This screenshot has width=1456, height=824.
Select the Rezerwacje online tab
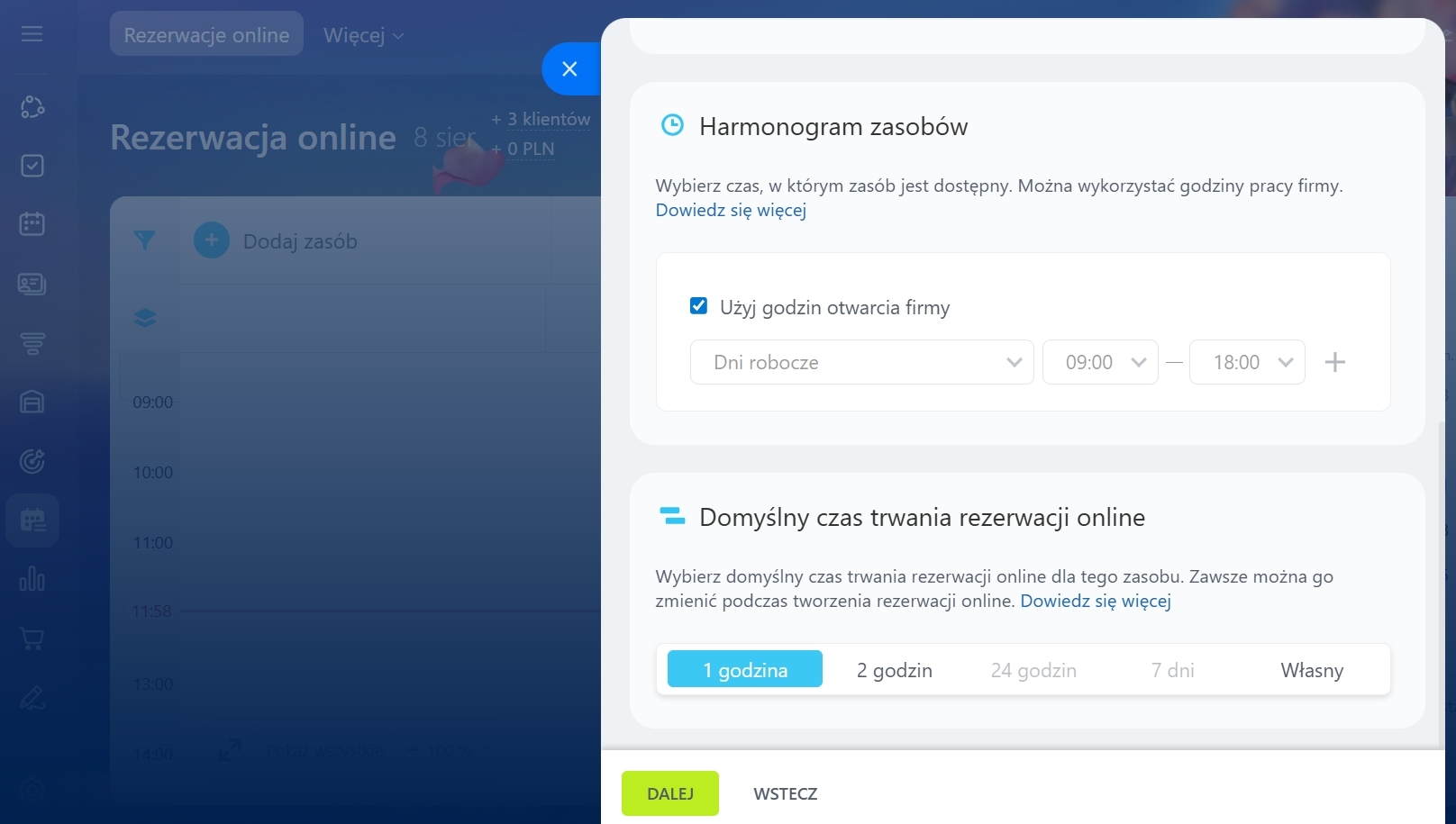[x=206, y=34]
